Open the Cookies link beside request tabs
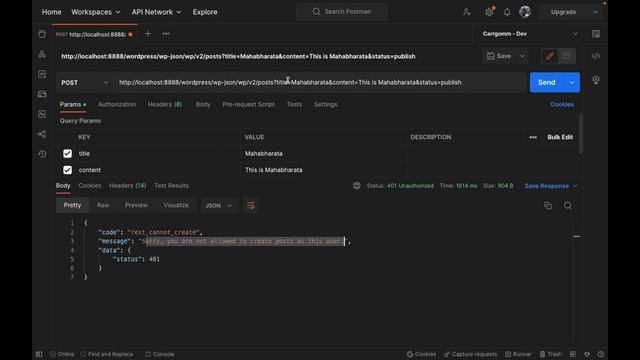The width and height of the screenshot is (640, 360). 562,104
